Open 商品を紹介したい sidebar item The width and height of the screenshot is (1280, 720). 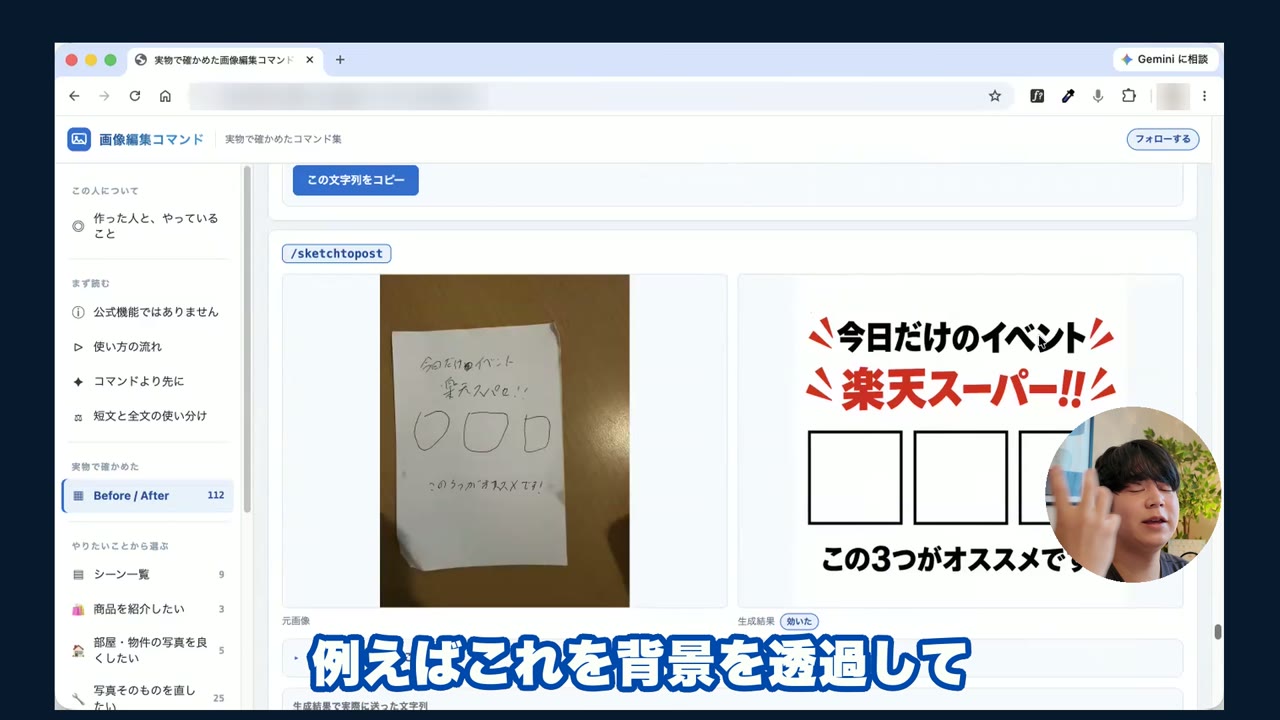coord(148,609)
